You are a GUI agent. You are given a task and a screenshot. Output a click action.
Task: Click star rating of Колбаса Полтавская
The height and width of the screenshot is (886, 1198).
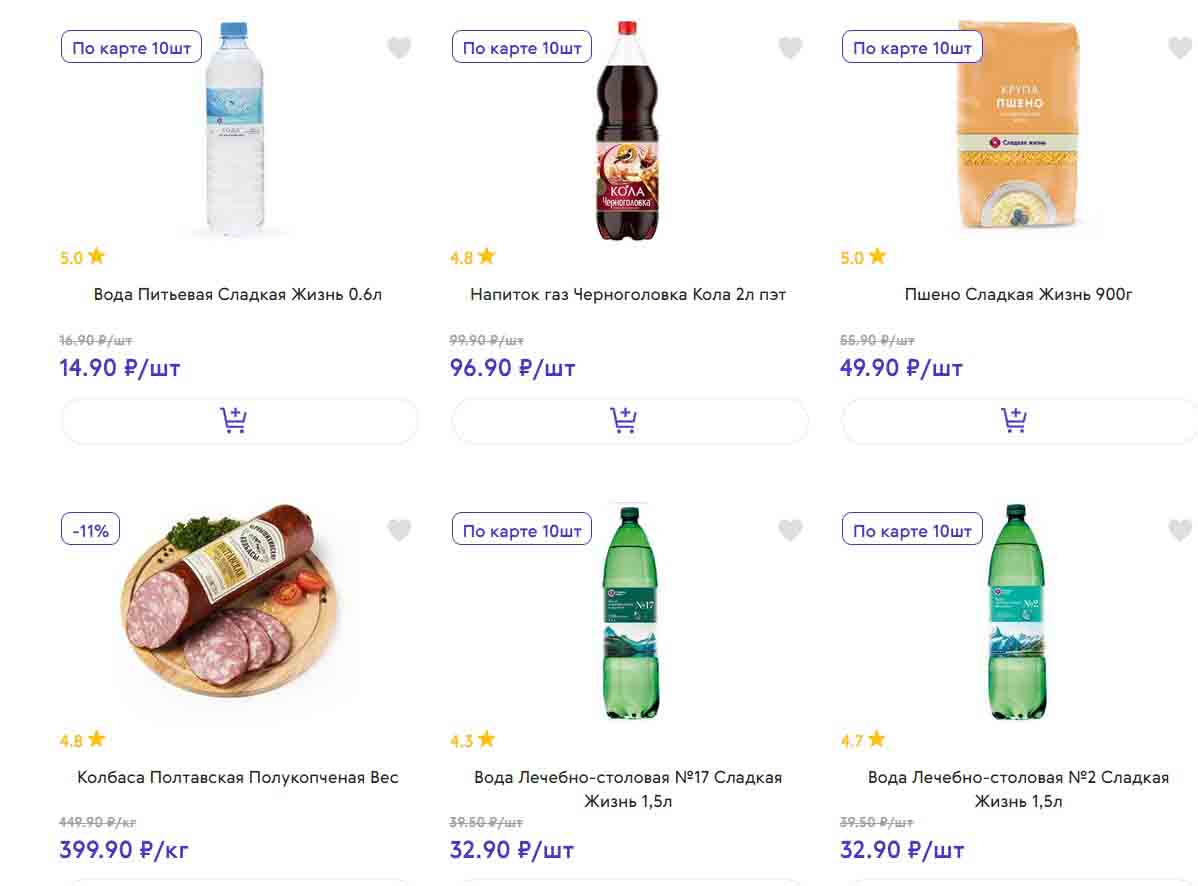coord(82,741)
